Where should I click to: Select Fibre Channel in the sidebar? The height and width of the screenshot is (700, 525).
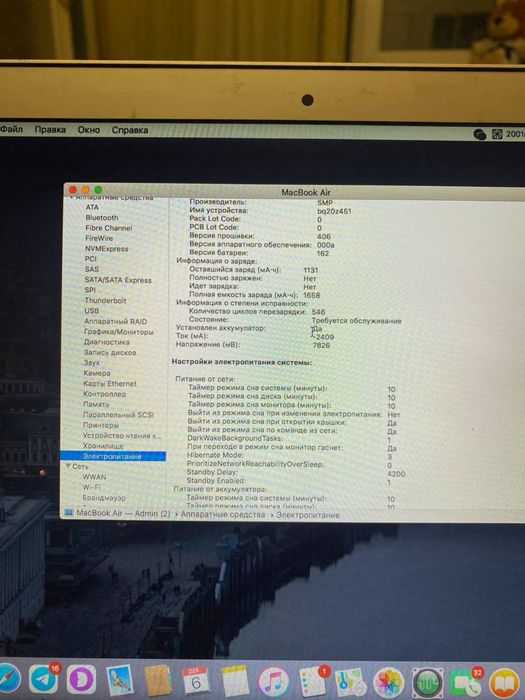(108, 228)
